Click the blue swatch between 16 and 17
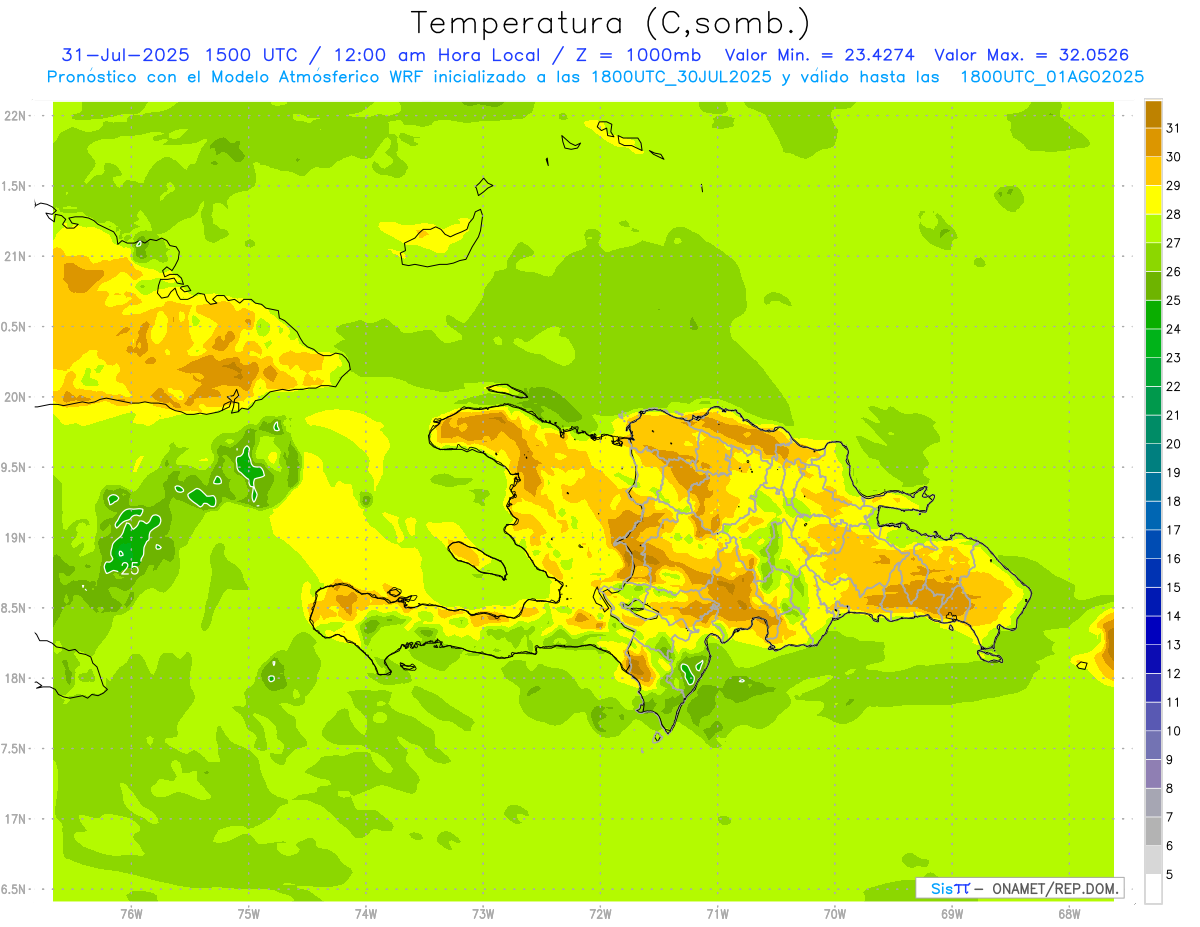Viewport: 1200px width, 927px height. click(x=1154, y=544)
